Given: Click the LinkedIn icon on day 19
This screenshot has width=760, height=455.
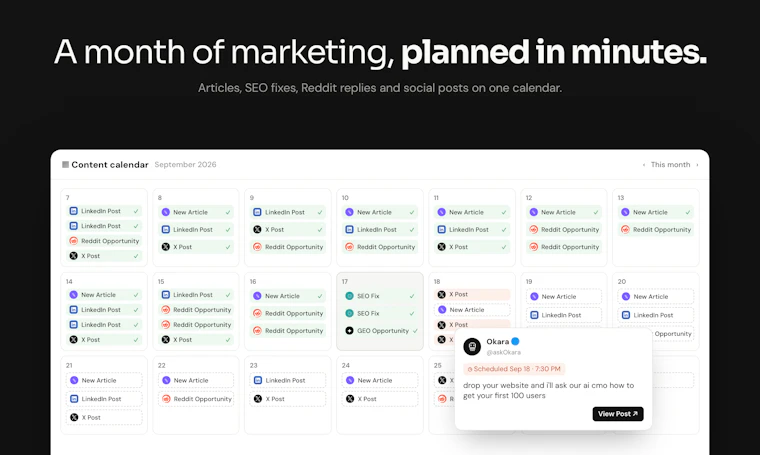Looking at the screenshot, I should [534, 315].
